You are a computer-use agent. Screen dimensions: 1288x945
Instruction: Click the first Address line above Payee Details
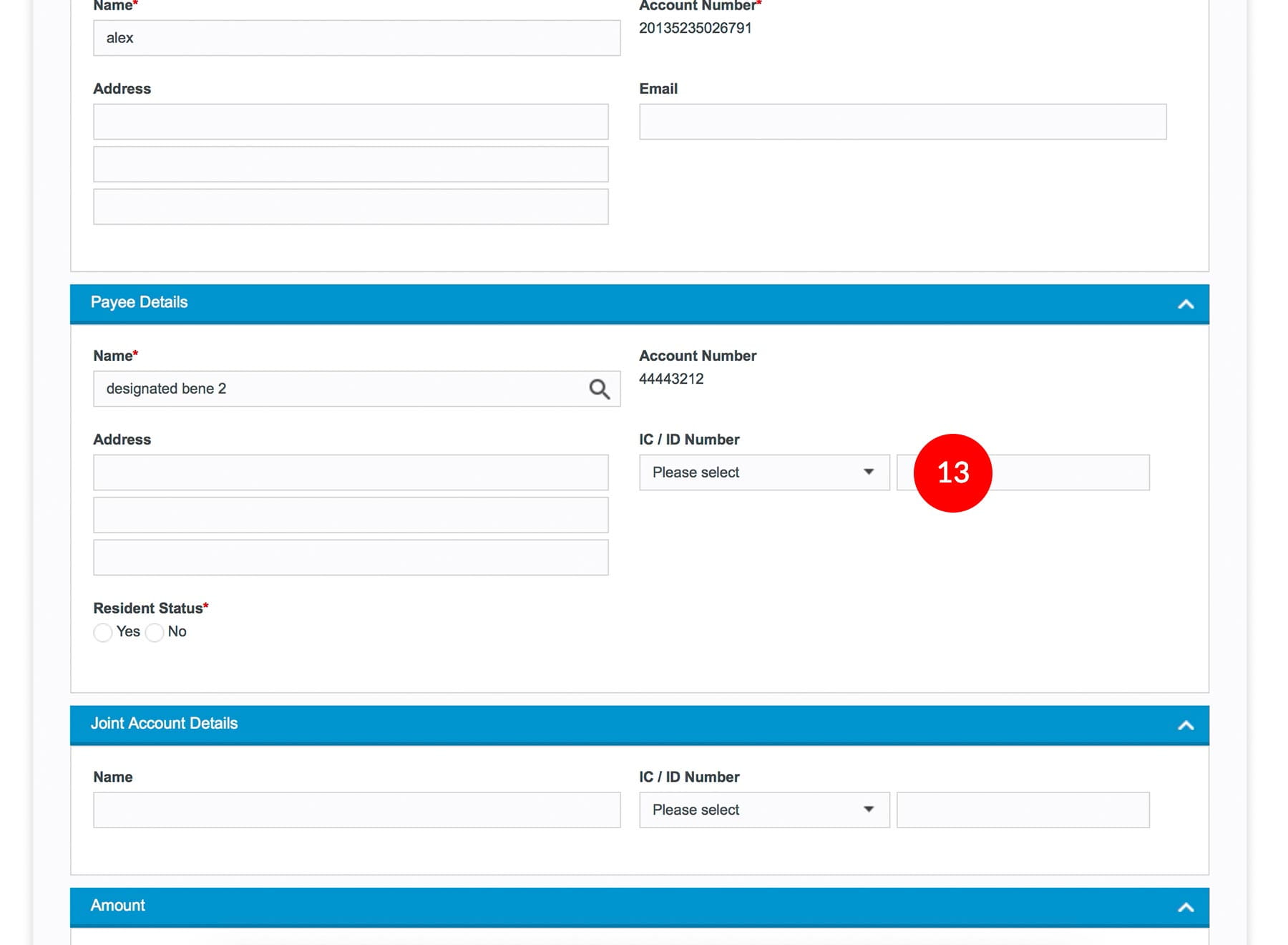click(351, 122)
